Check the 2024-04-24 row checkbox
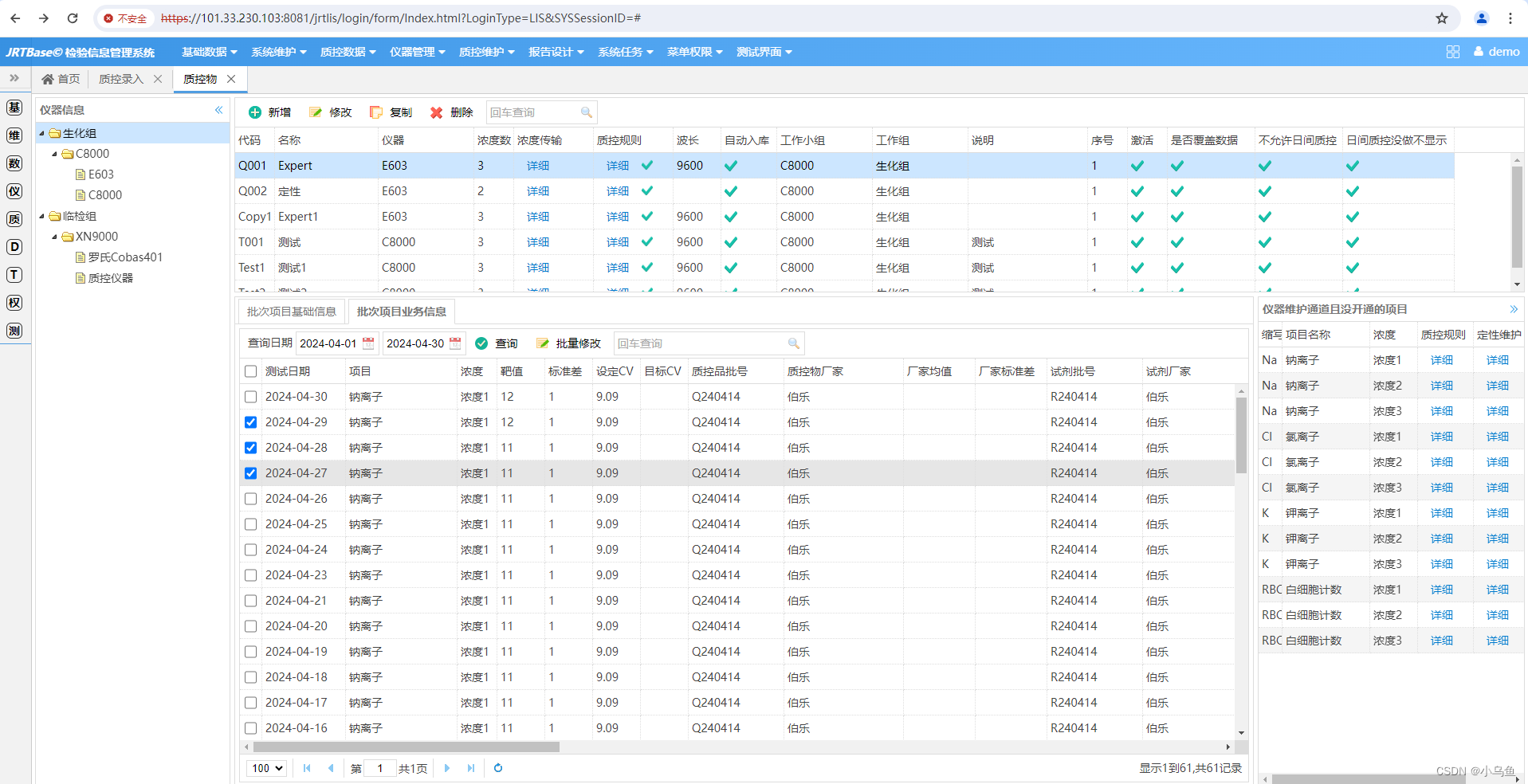The image size is (1528, 784). pyautogui.click(x=251, y=550)
